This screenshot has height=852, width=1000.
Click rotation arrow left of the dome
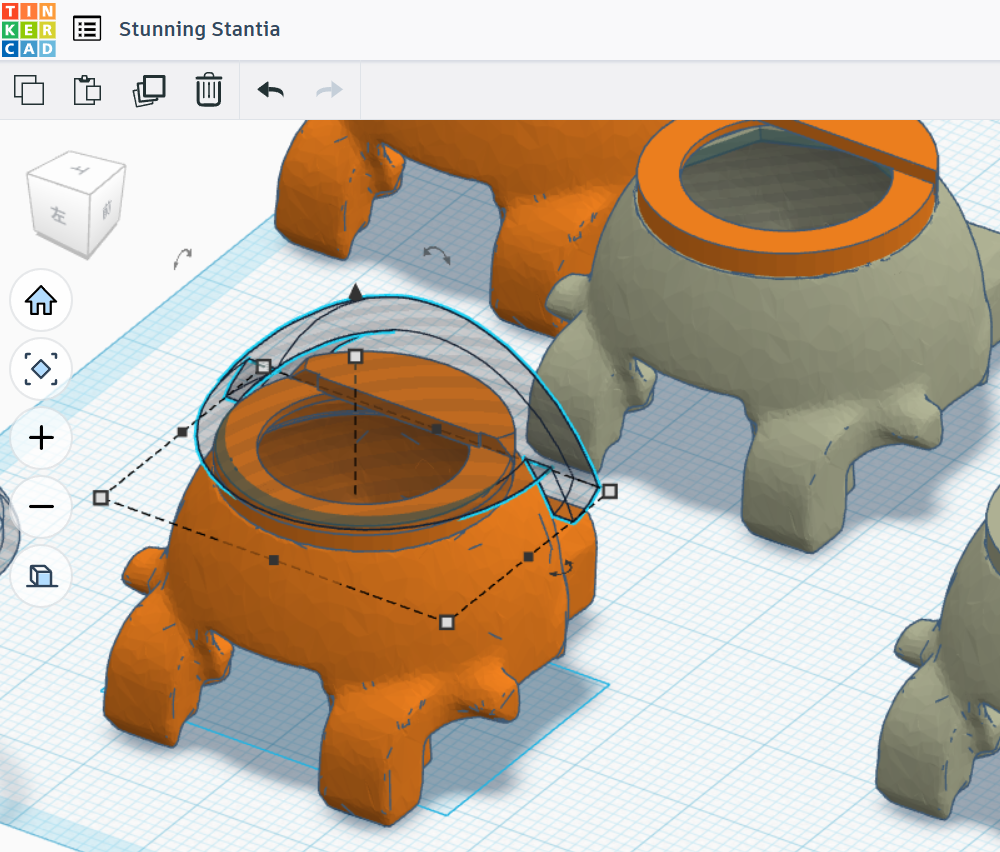(182, 259)
